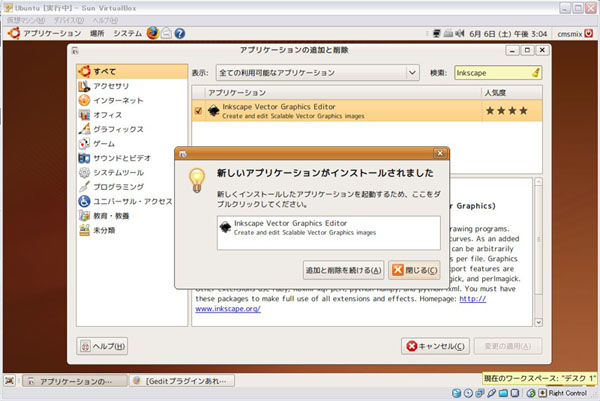Click the Ubuntu logo on the panel
This screenshot has height=401, width=600.
pos(14,33)
